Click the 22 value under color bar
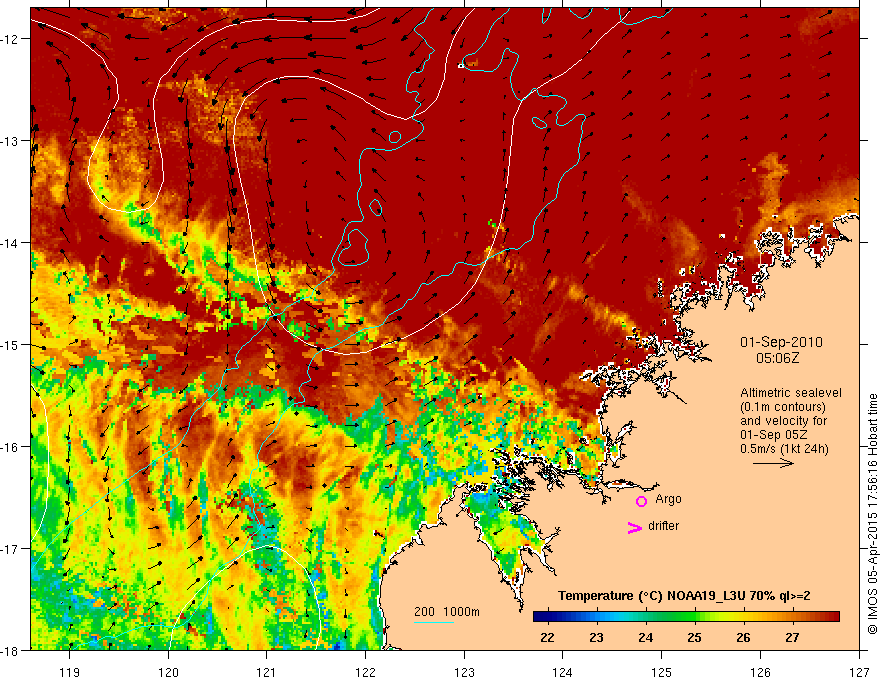 tap(547, 638)
